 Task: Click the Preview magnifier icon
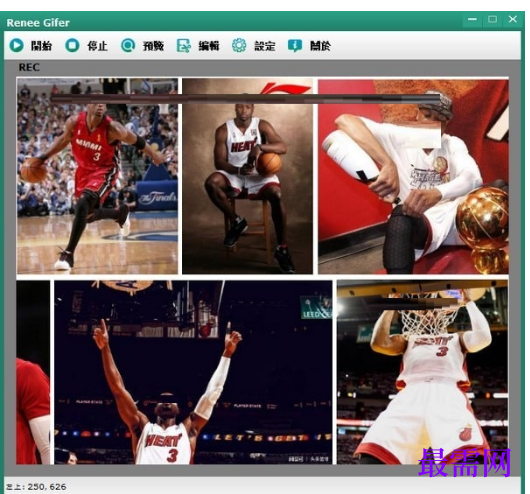click(128, 45)
